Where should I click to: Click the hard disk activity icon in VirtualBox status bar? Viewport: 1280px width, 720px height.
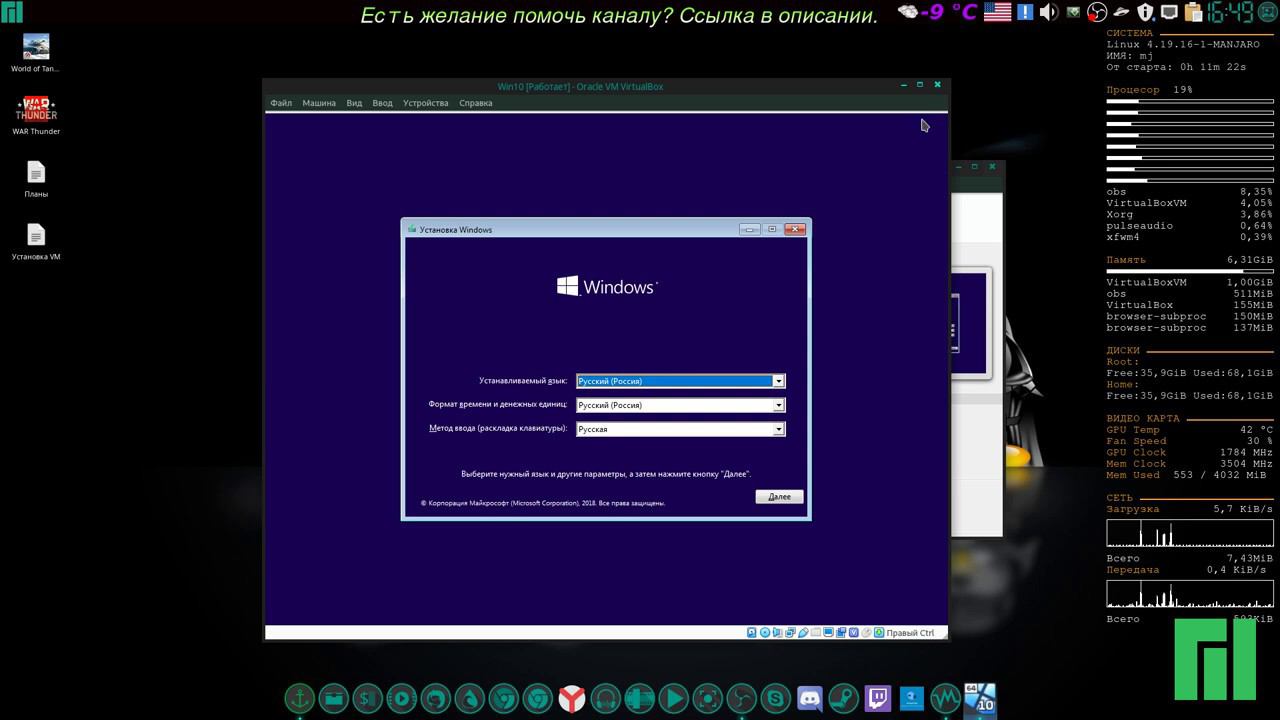tap(752, 632)
